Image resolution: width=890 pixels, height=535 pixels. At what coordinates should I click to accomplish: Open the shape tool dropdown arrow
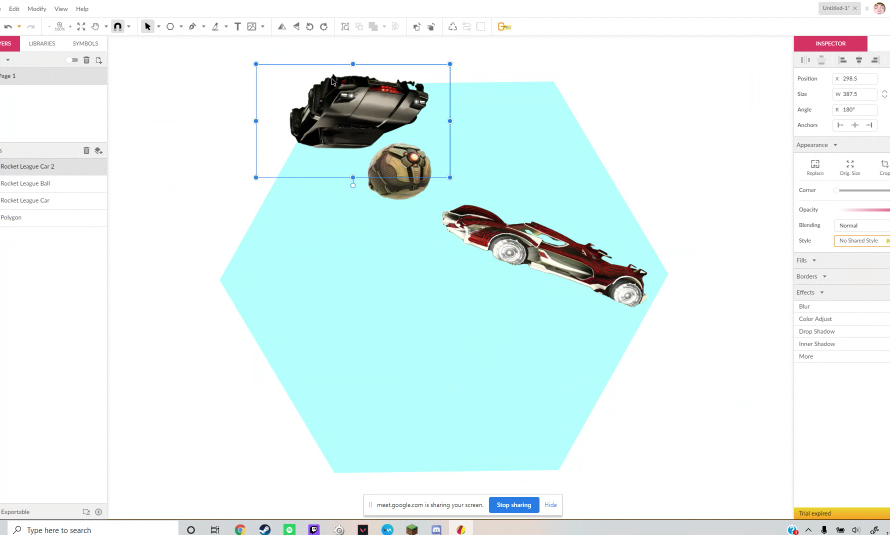click(x=181, y=27)
